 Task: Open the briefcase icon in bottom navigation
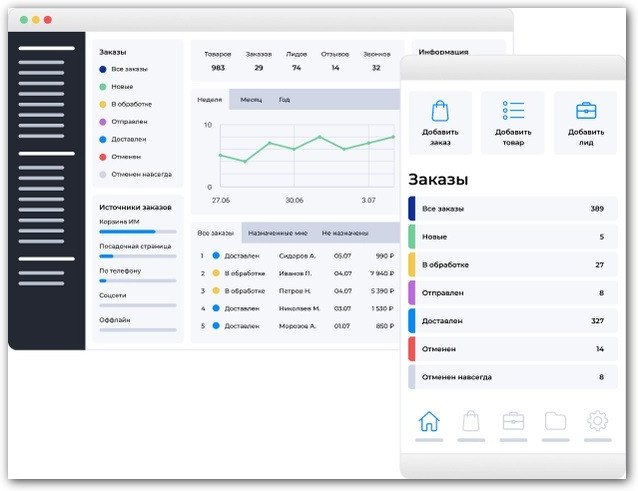coord(513,421)
